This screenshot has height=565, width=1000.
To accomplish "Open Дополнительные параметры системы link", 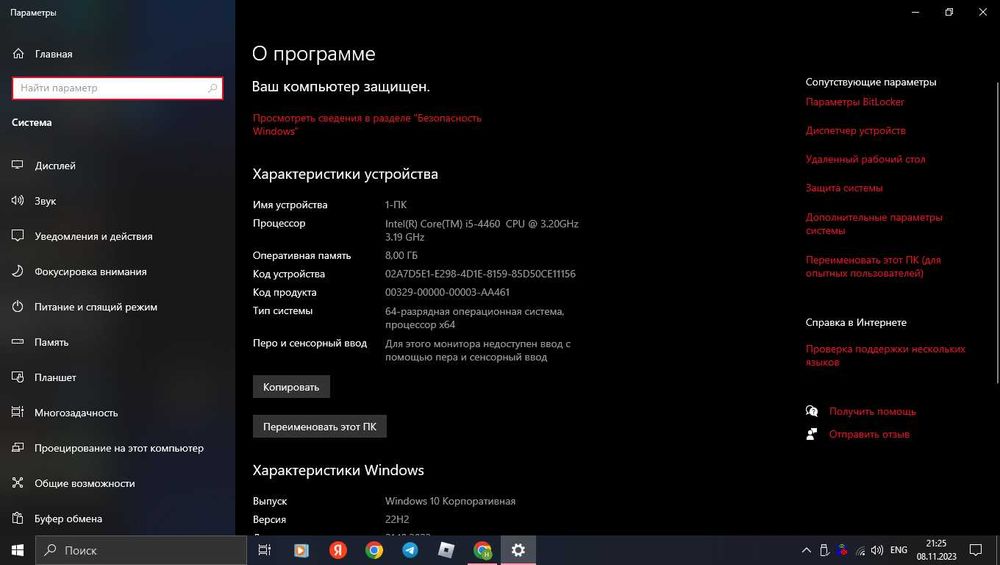I will (x=874, y=224).
